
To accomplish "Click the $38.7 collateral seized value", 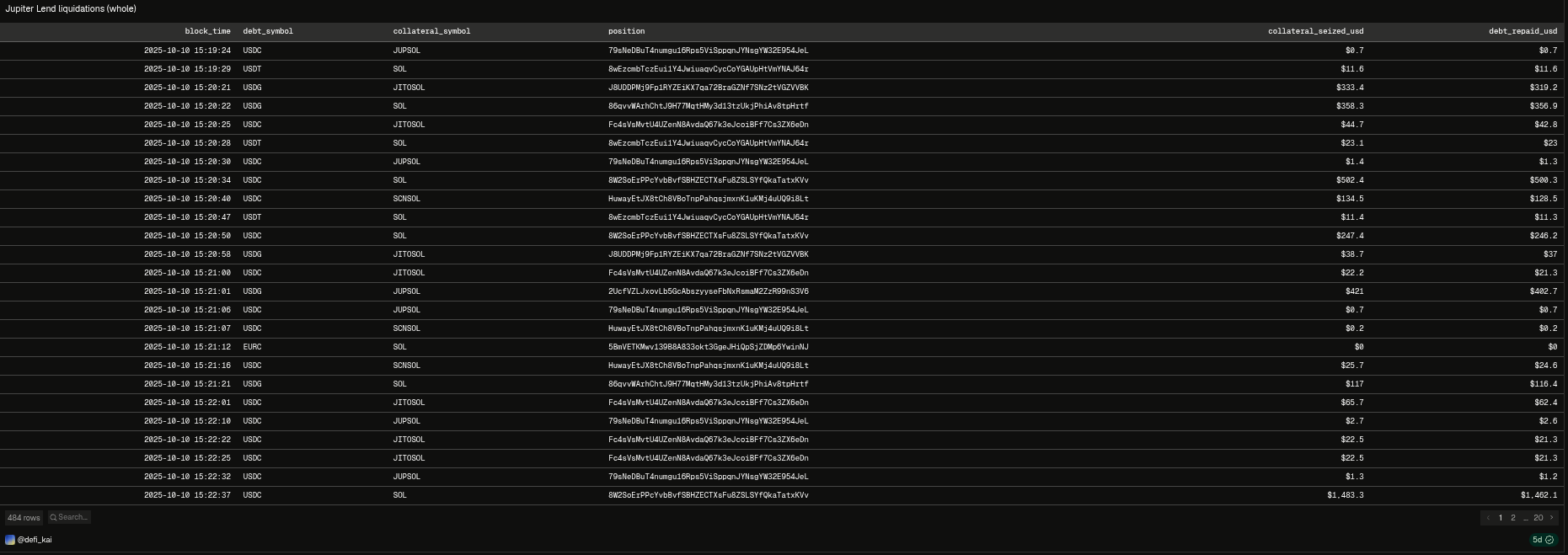I will pyautogui.click(x=1352, y=254).
